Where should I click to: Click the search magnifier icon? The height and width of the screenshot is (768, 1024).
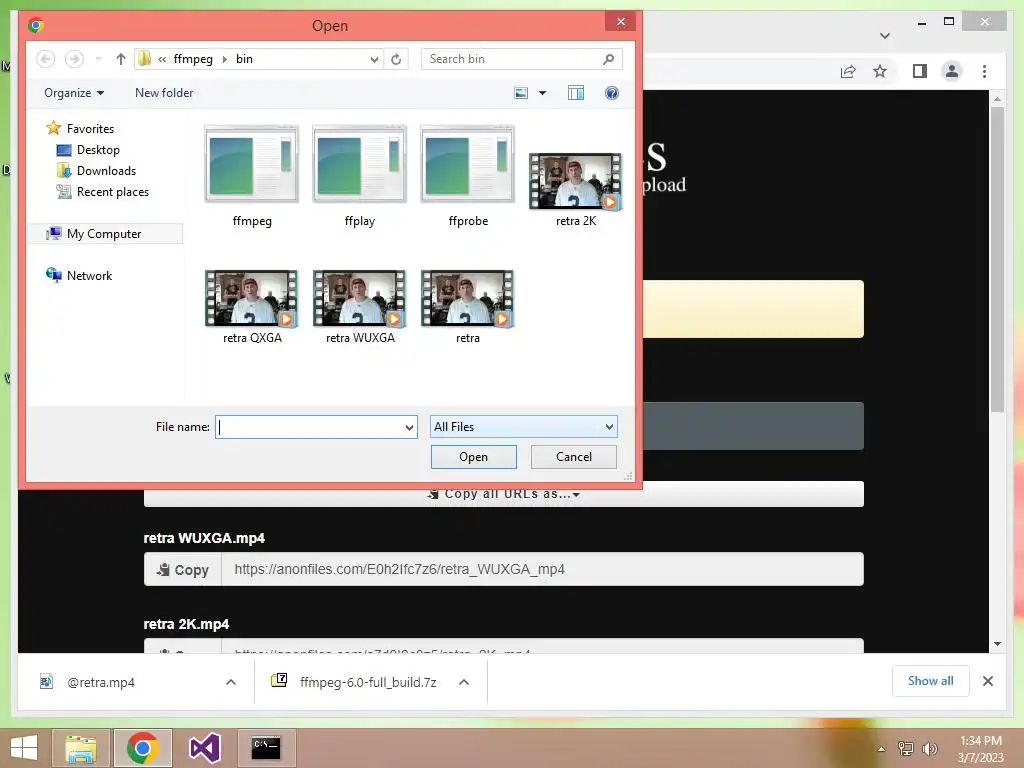[608, 59]
